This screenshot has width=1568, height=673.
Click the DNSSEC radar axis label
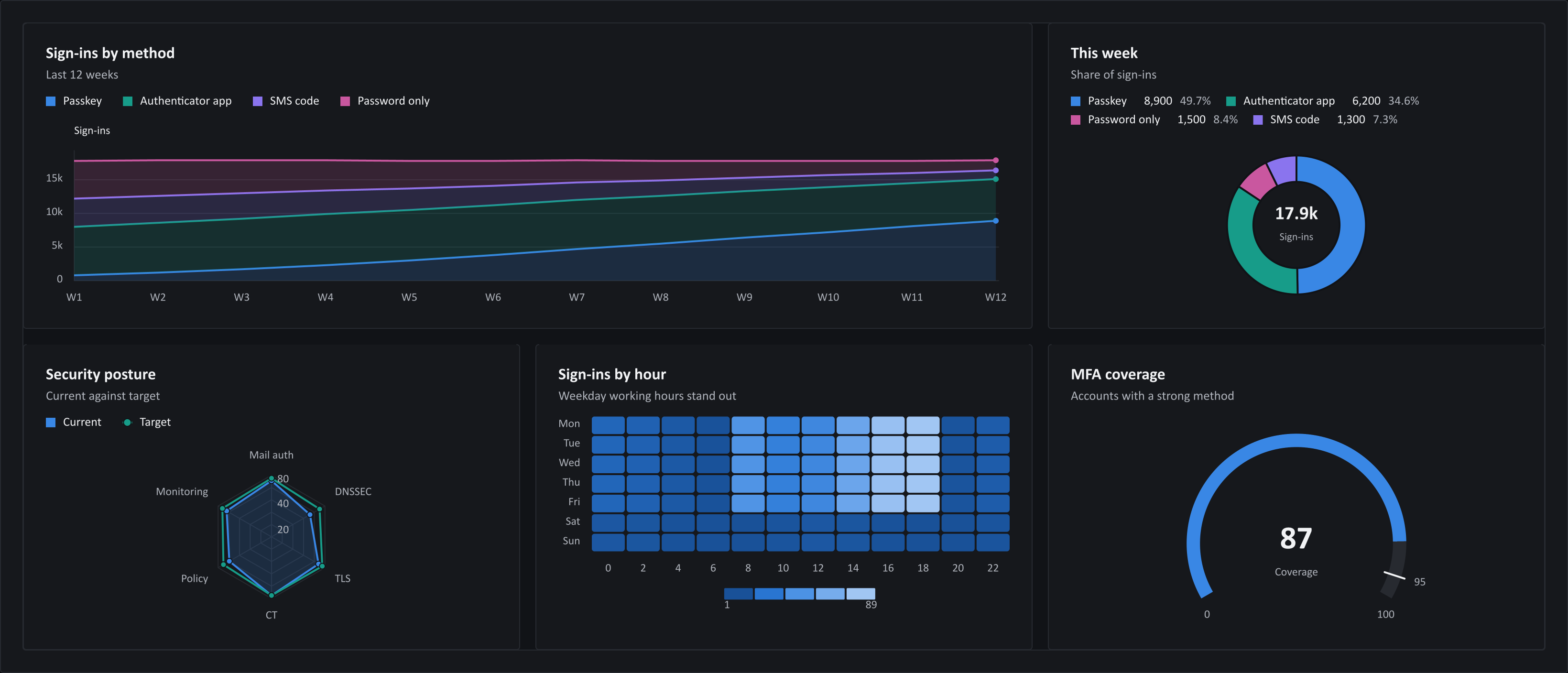point(353,492)
